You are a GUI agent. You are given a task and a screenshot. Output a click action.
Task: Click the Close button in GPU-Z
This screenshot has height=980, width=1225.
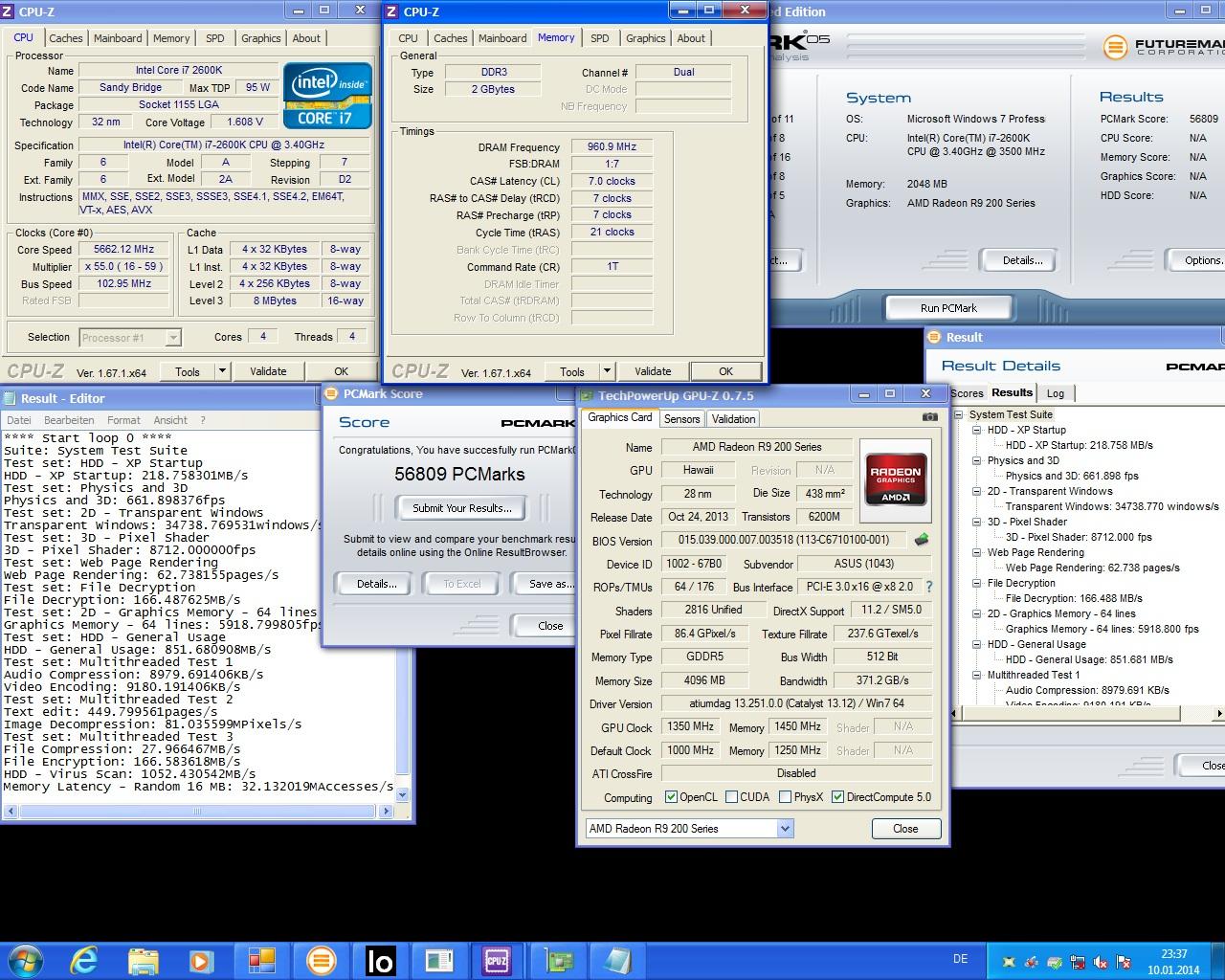905,829
